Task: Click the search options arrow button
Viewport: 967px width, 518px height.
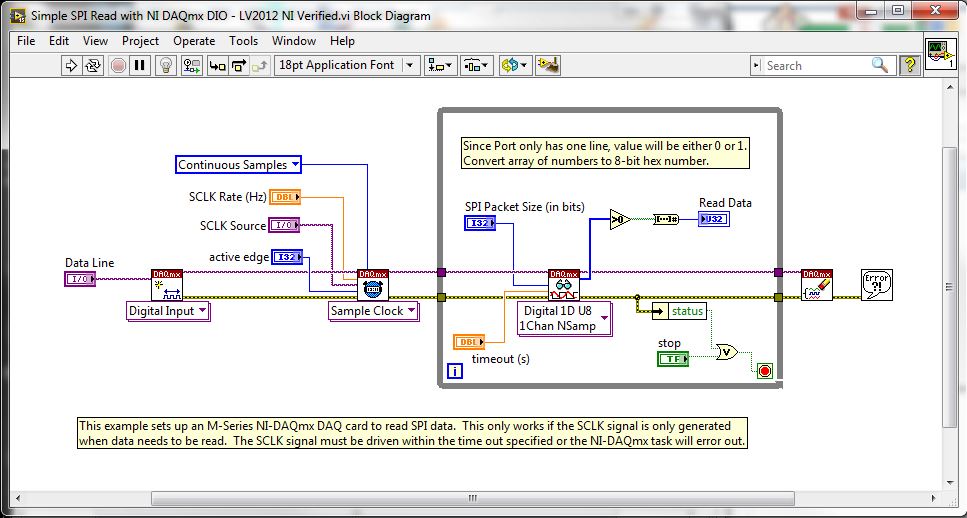Action: pyautogui.click(x=757, y=65)
